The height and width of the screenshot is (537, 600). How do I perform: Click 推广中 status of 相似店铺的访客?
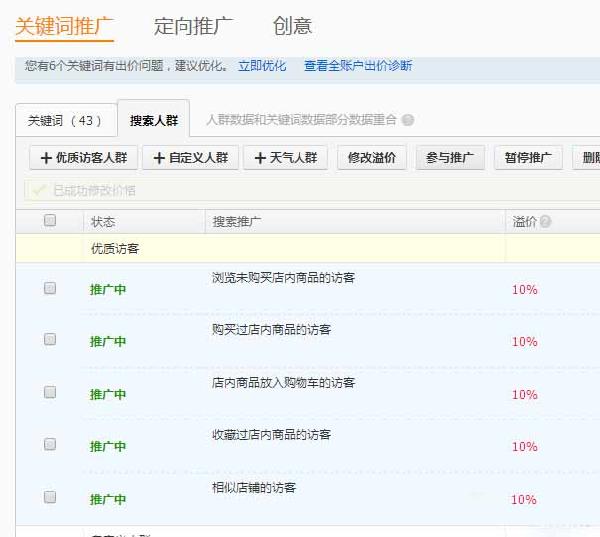(108, 499)
